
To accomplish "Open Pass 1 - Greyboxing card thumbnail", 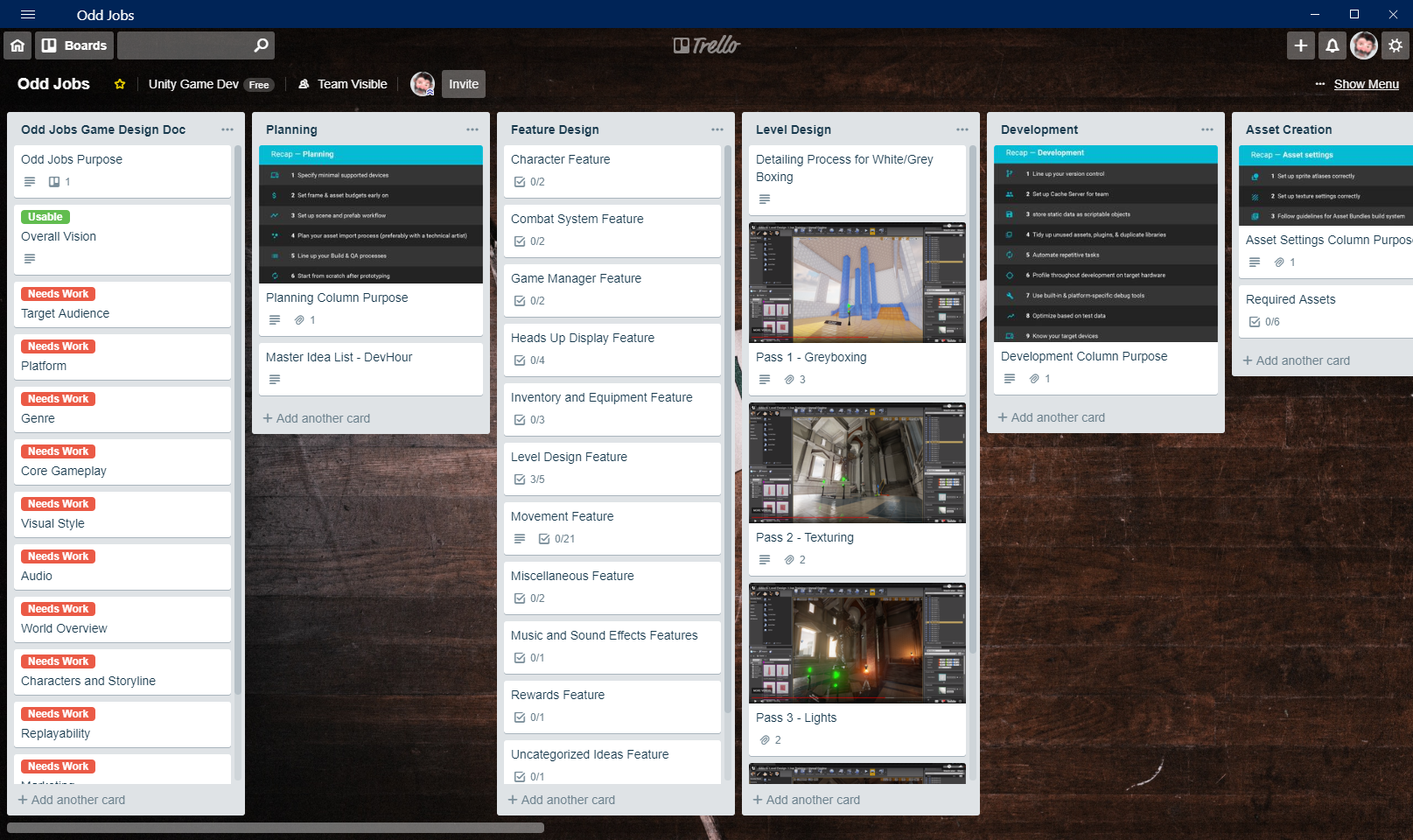I will click(x=857, y=283).
